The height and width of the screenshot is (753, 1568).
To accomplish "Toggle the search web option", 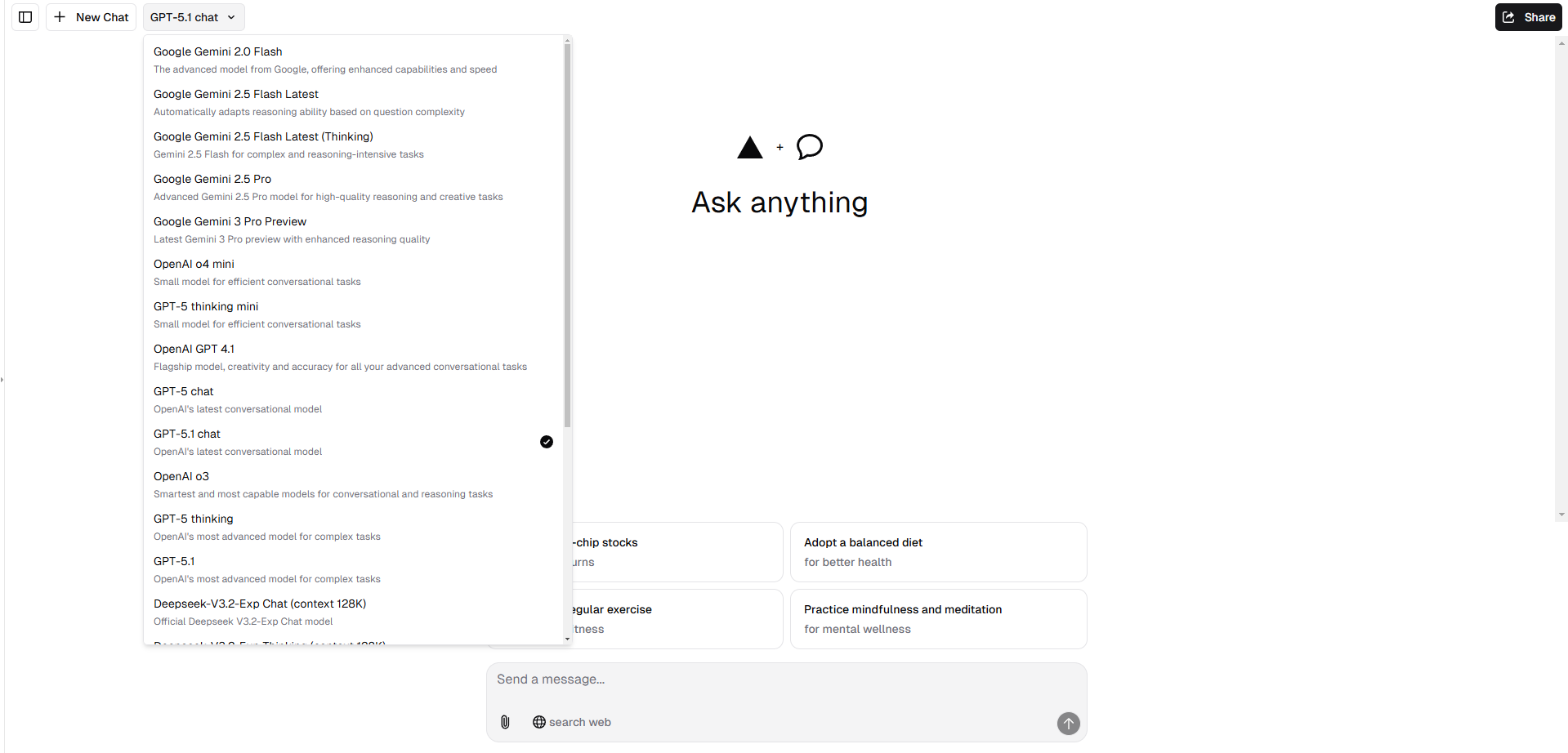I will click(572, 722).
